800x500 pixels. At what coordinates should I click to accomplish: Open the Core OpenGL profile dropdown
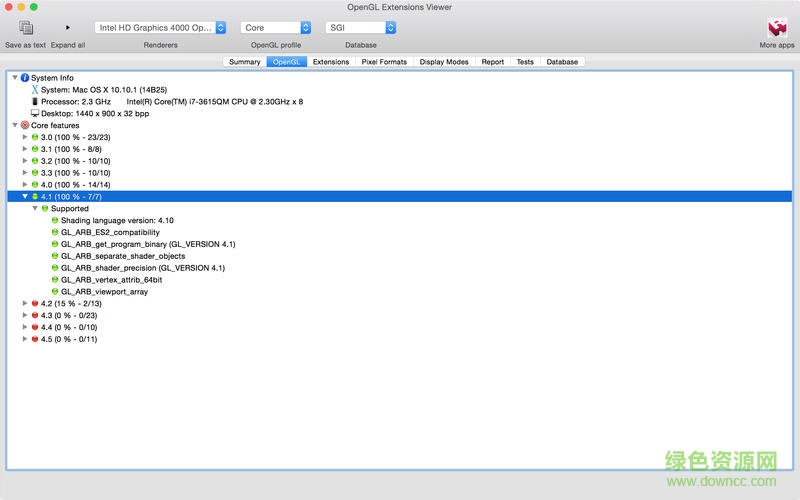point(276,28)
